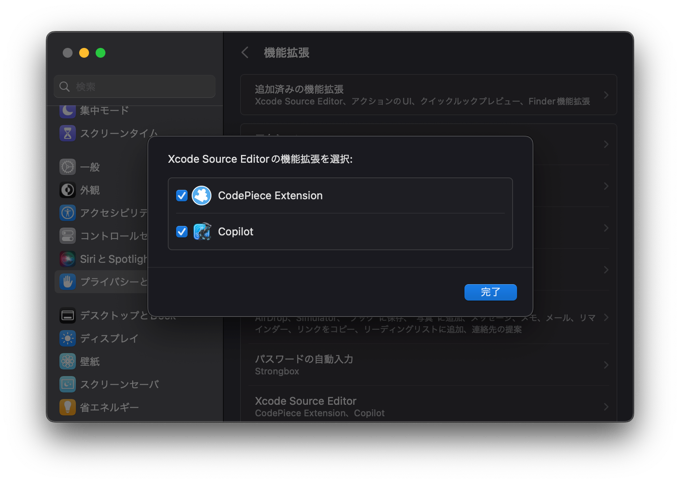This screenshot has width=680, height=483.
Task: Click the 検索 search field
Action: (x=135, y=87)
